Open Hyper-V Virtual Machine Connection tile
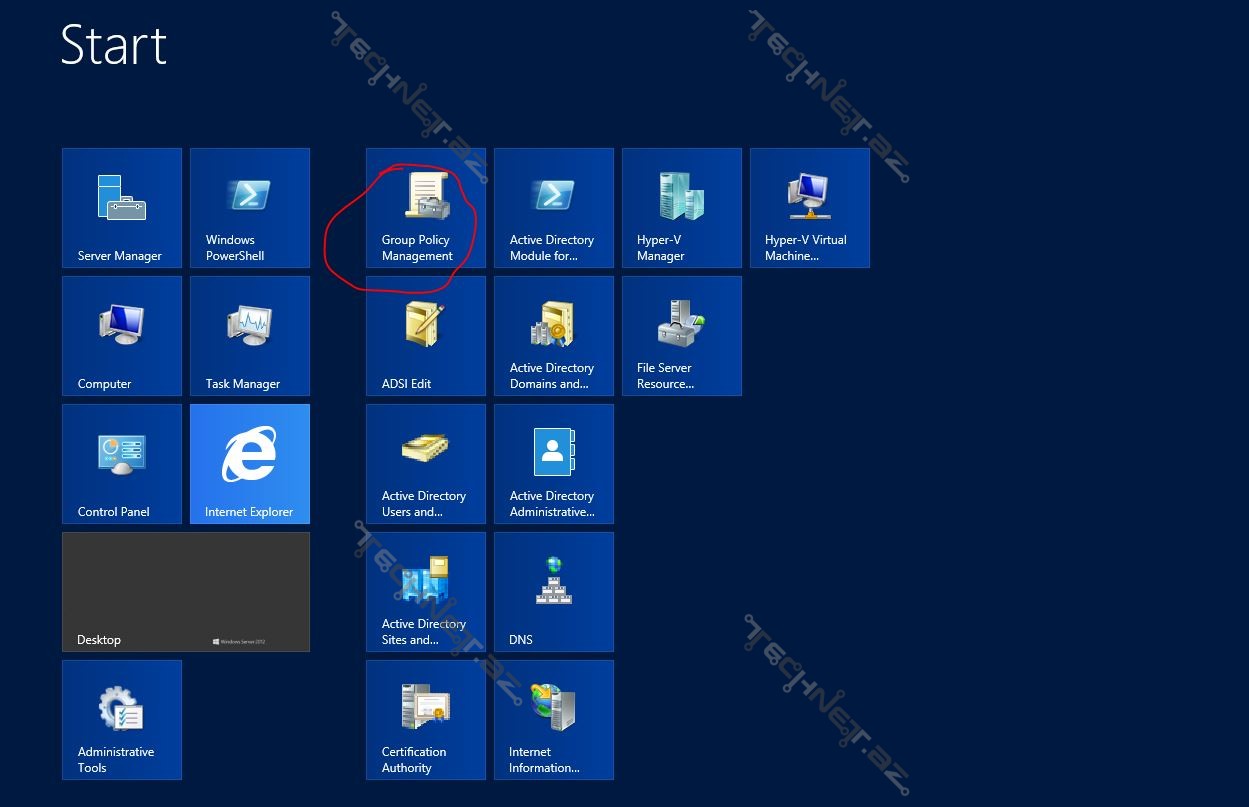This screenshot has height=807, width=1249. (810, 208)
